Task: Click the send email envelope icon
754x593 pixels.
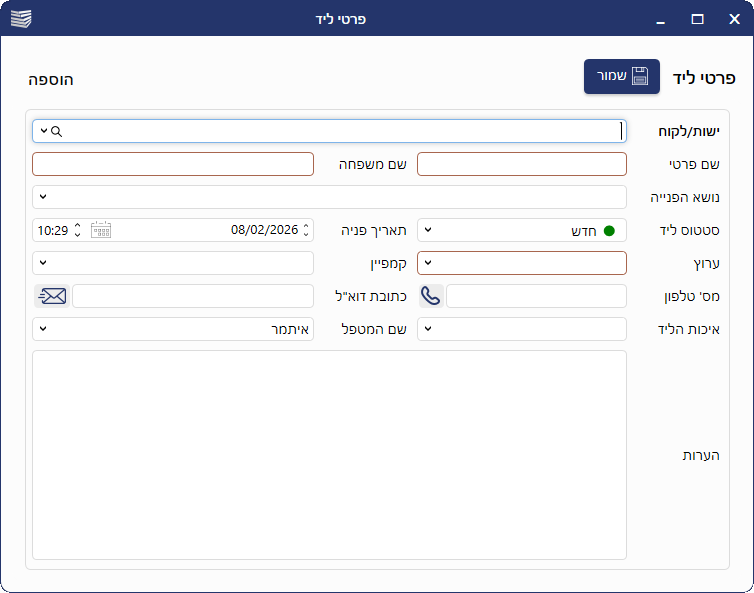Action: click(x=52, y=296)
